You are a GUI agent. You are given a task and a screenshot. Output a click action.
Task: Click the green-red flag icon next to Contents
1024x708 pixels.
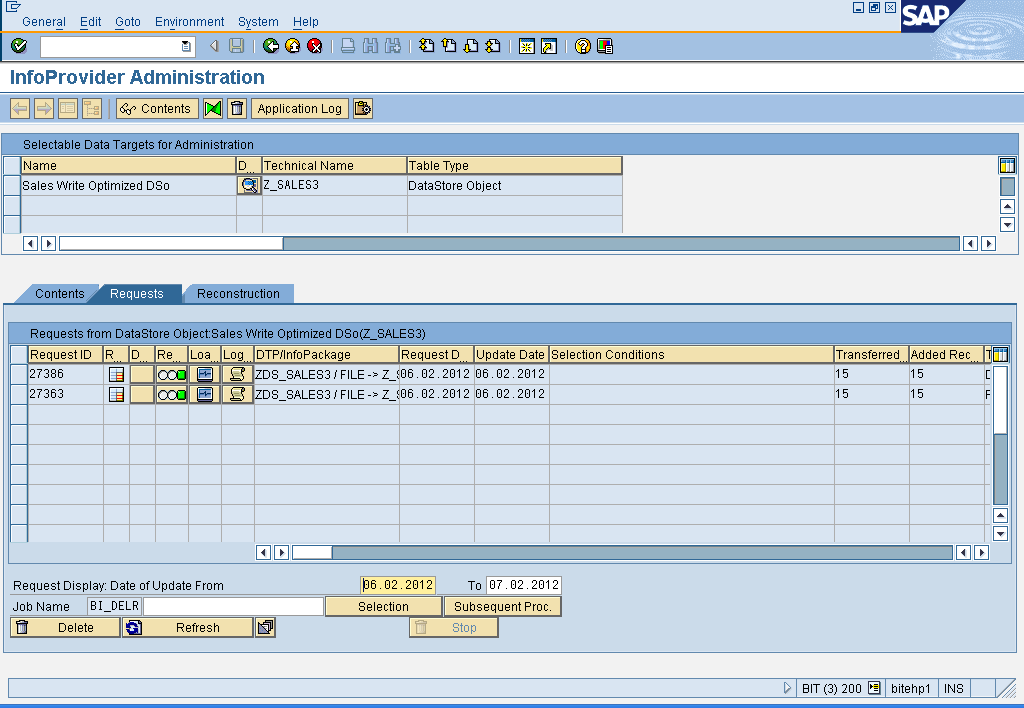click(213, 108)
